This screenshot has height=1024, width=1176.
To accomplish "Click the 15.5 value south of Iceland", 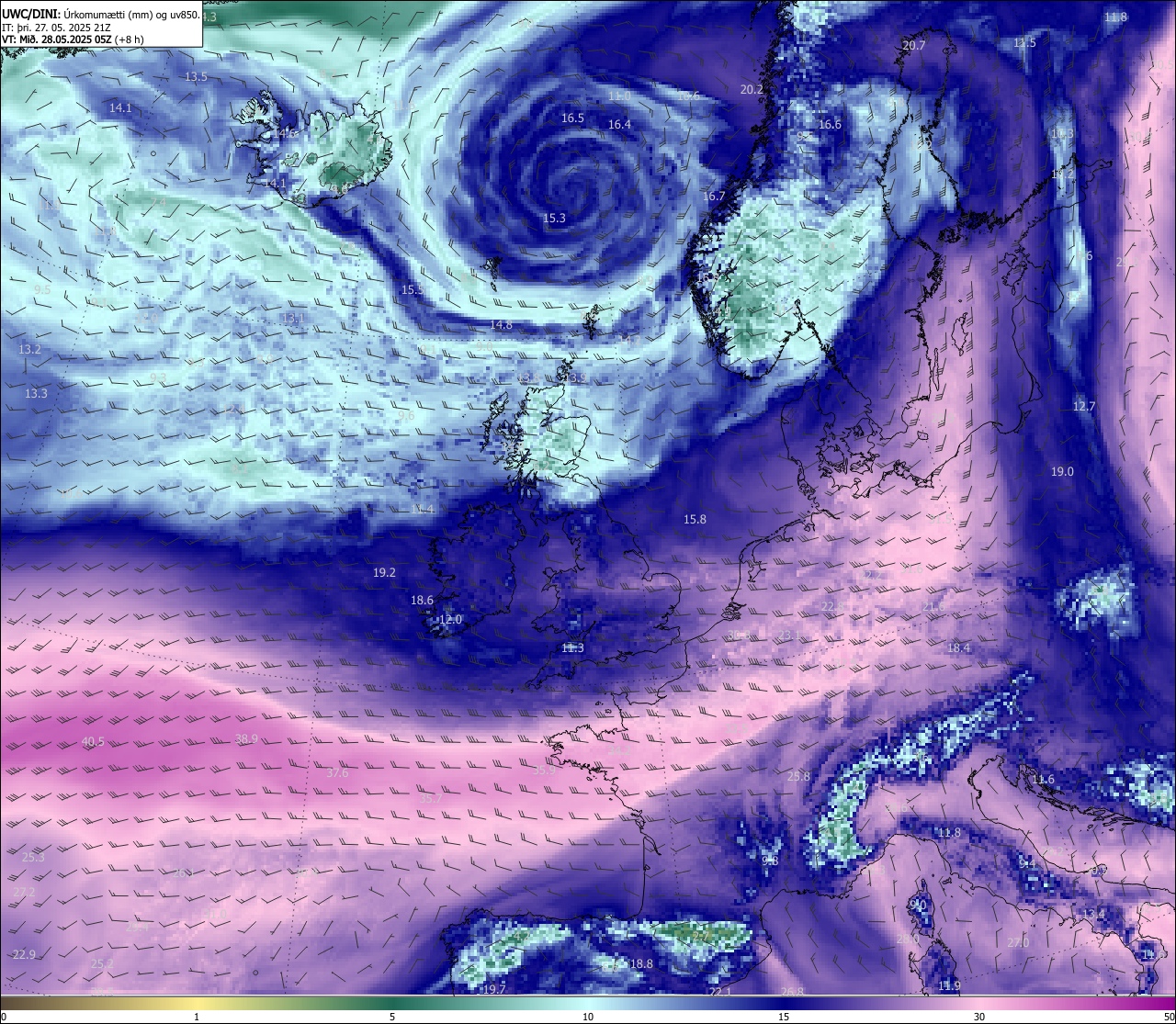I will tap(413, 290).
